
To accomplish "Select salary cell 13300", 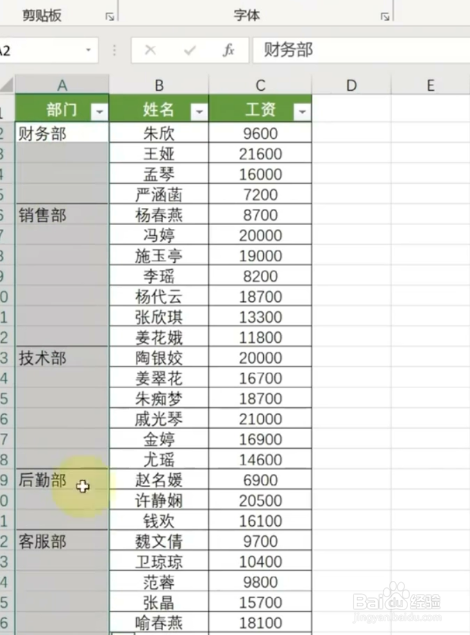I will tap(260, 316).
